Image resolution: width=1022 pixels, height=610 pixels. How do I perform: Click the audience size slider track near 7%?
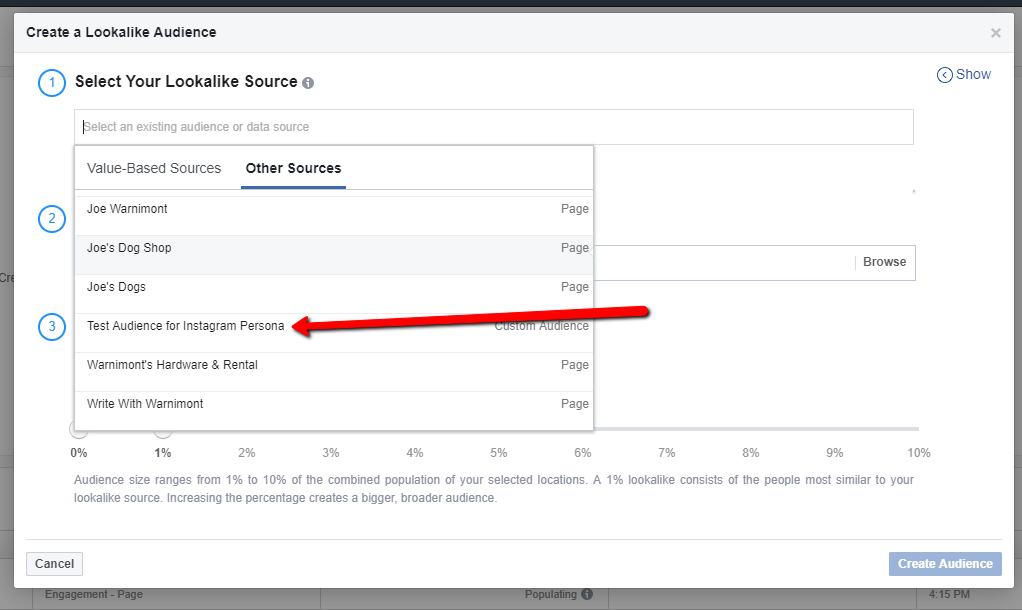pyautogui.click(x=667, y=429)
